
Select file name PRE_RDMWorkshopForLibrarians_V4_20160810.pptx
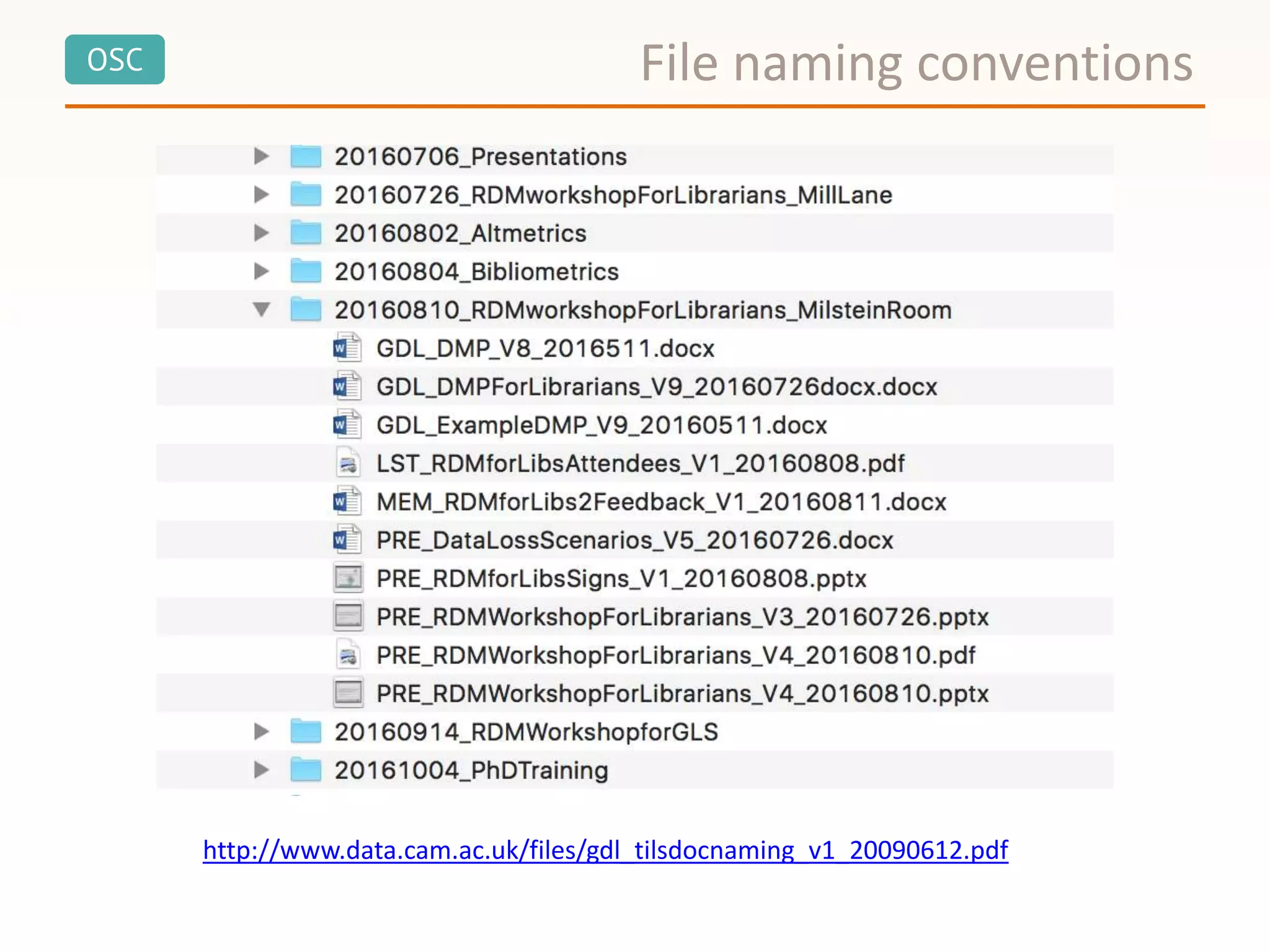tap(683, 694)
